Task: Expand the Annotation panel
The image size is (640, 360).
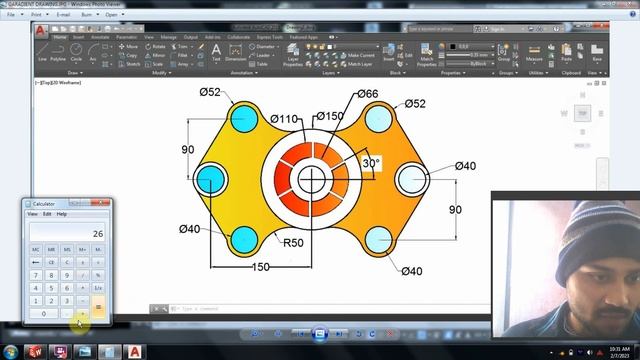Action: point(244,73)
